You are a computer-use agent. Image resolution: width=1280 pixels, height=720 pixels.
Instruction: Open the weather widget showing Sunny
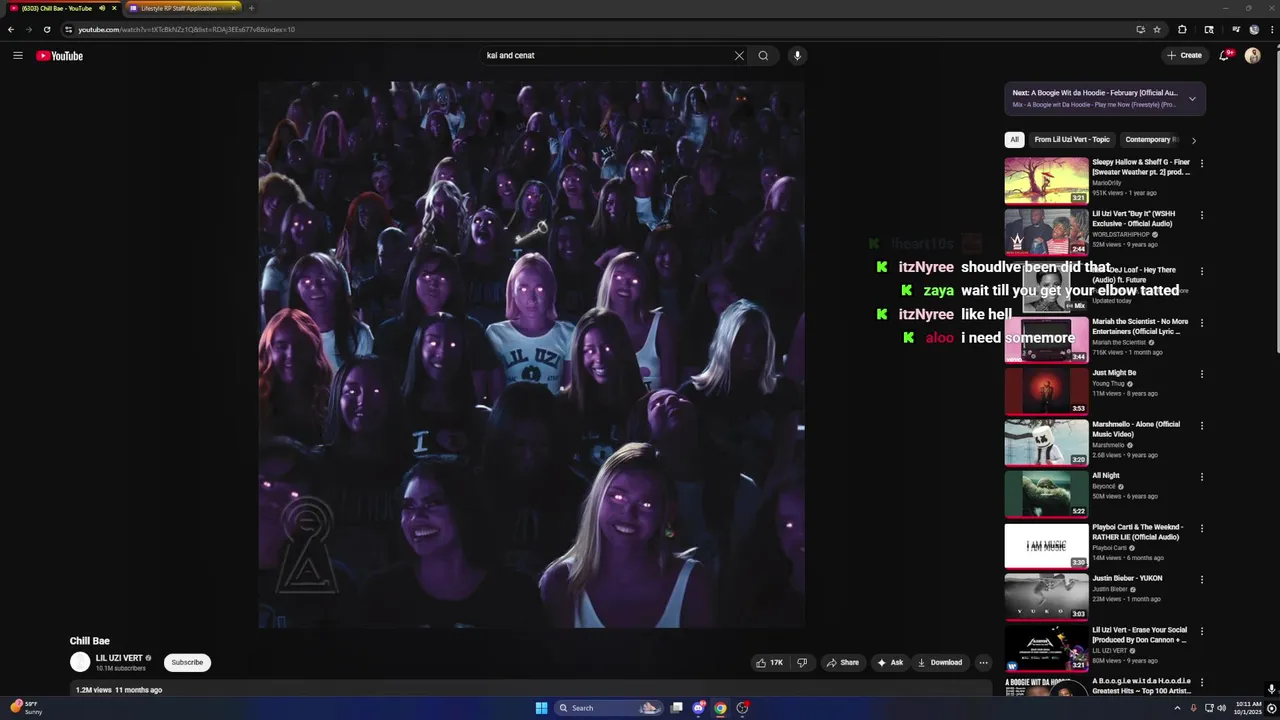click(x=26, y=708)
